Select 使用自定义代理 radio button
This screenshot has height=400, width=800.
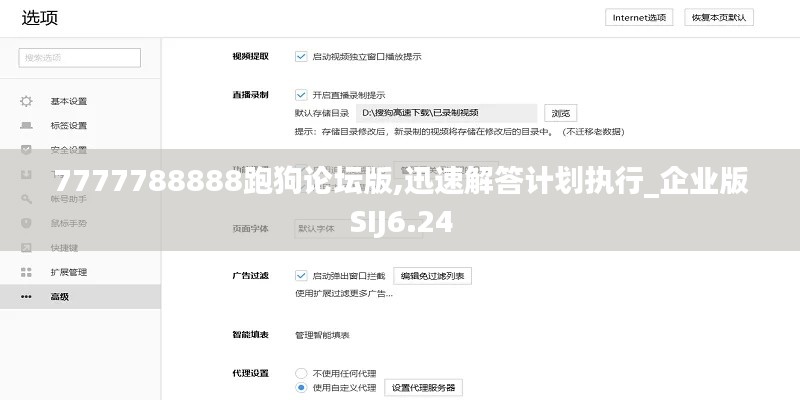click(x=301, y=388)
